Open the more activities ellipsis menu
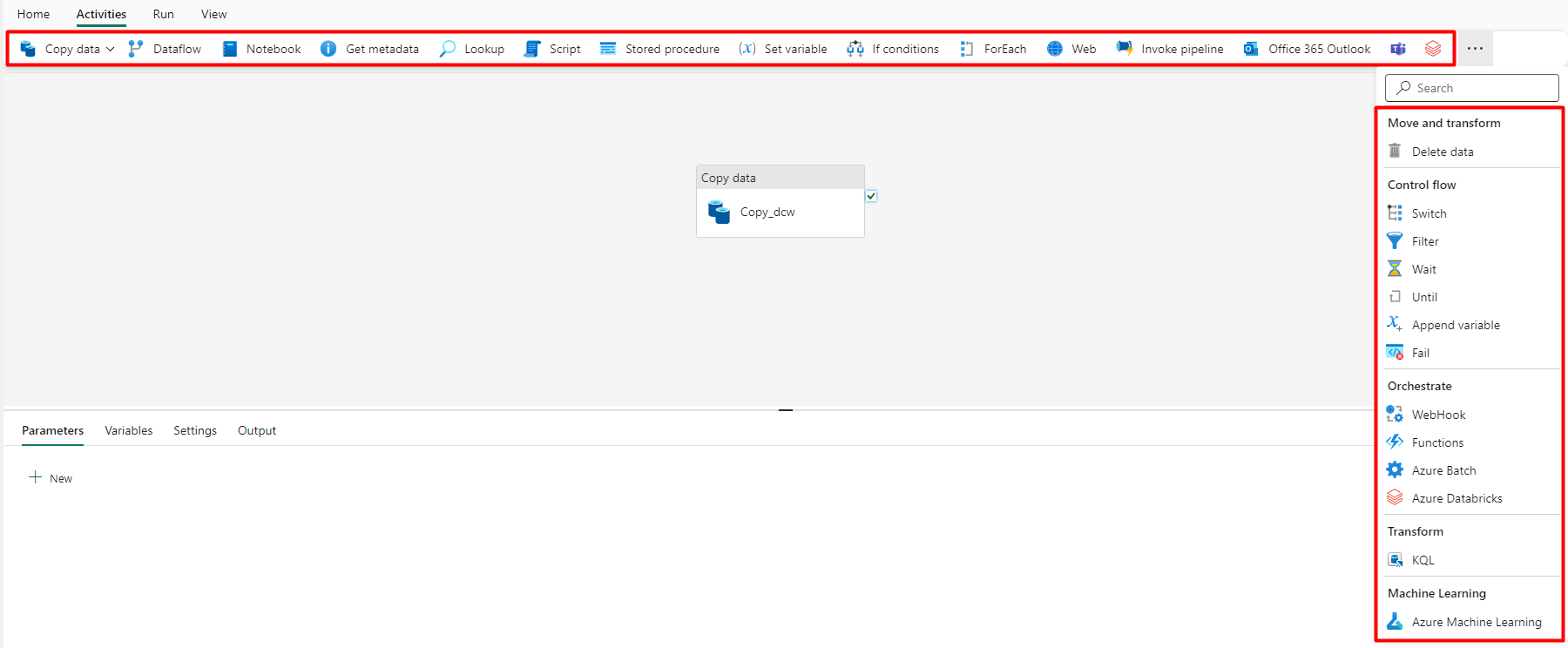The width and height of the screenshot is (1568, 648). click(x=1475, y=49)
